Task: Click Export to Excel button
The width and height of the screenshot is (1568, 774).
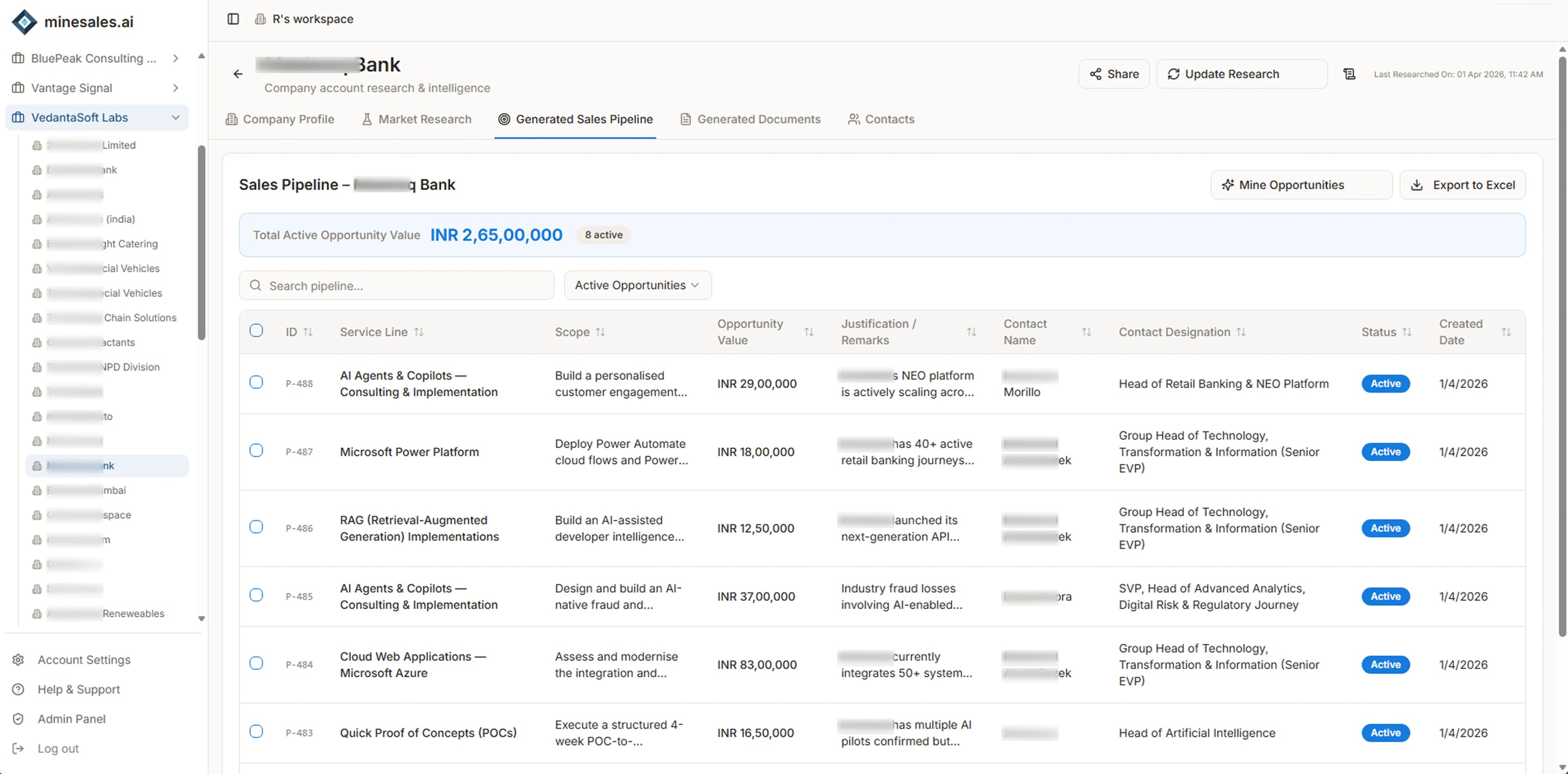Action: click(x=1463, y=185)
